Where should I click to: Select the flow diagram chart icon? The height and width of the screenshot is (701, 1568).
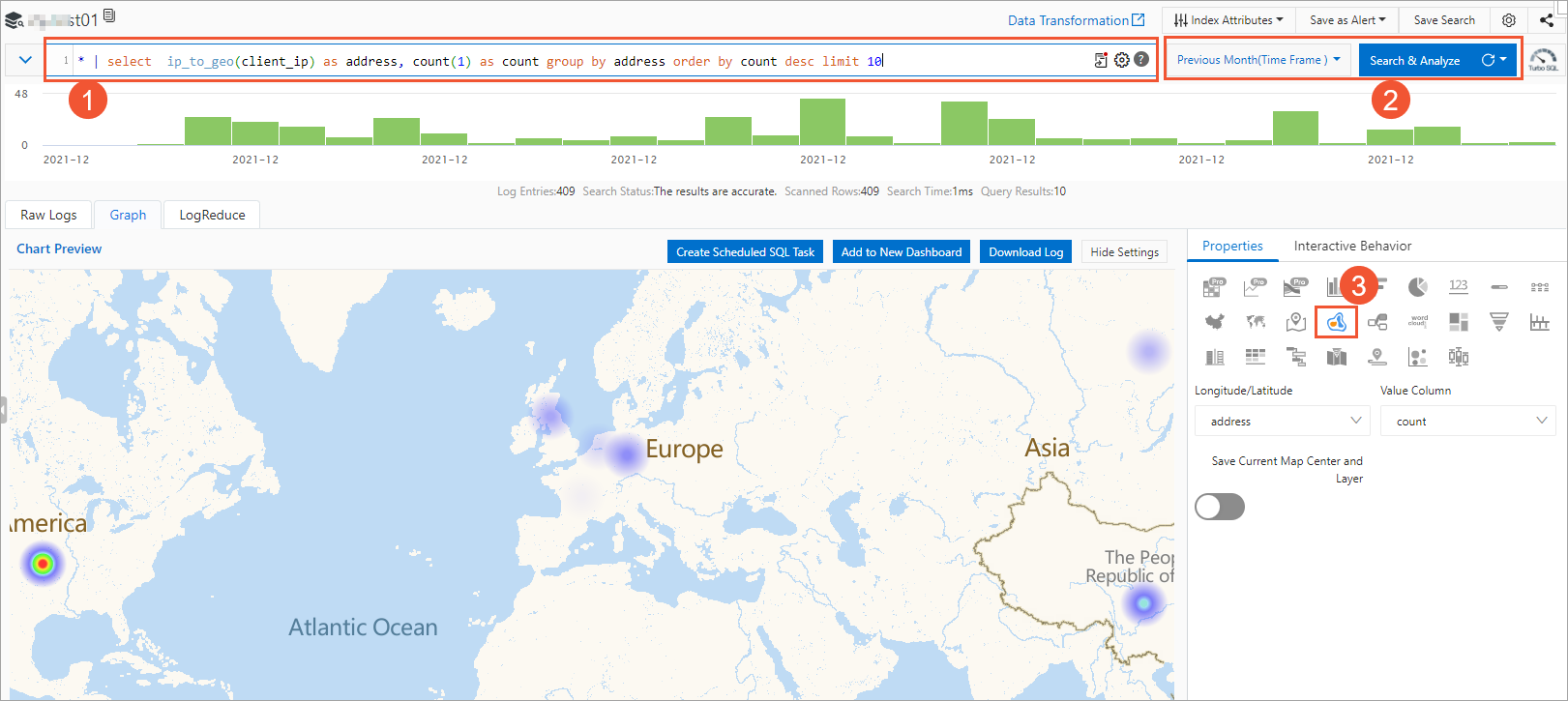tap(1377, 322)
